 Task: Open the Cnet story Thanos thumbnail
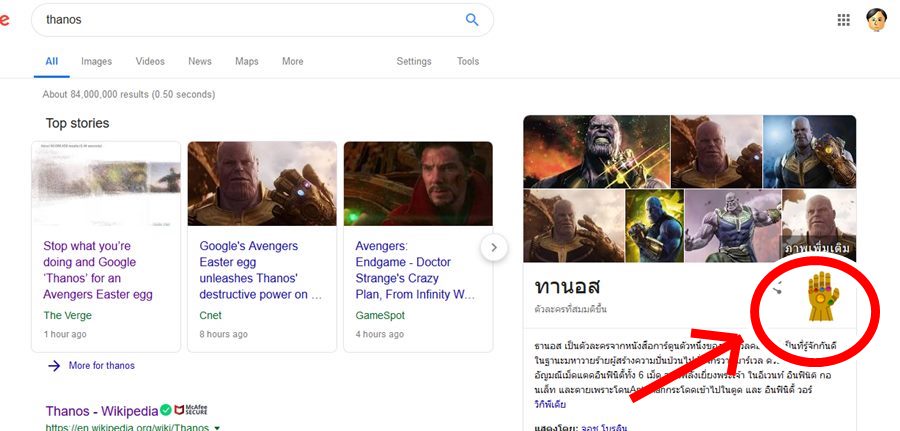[262, 184]
